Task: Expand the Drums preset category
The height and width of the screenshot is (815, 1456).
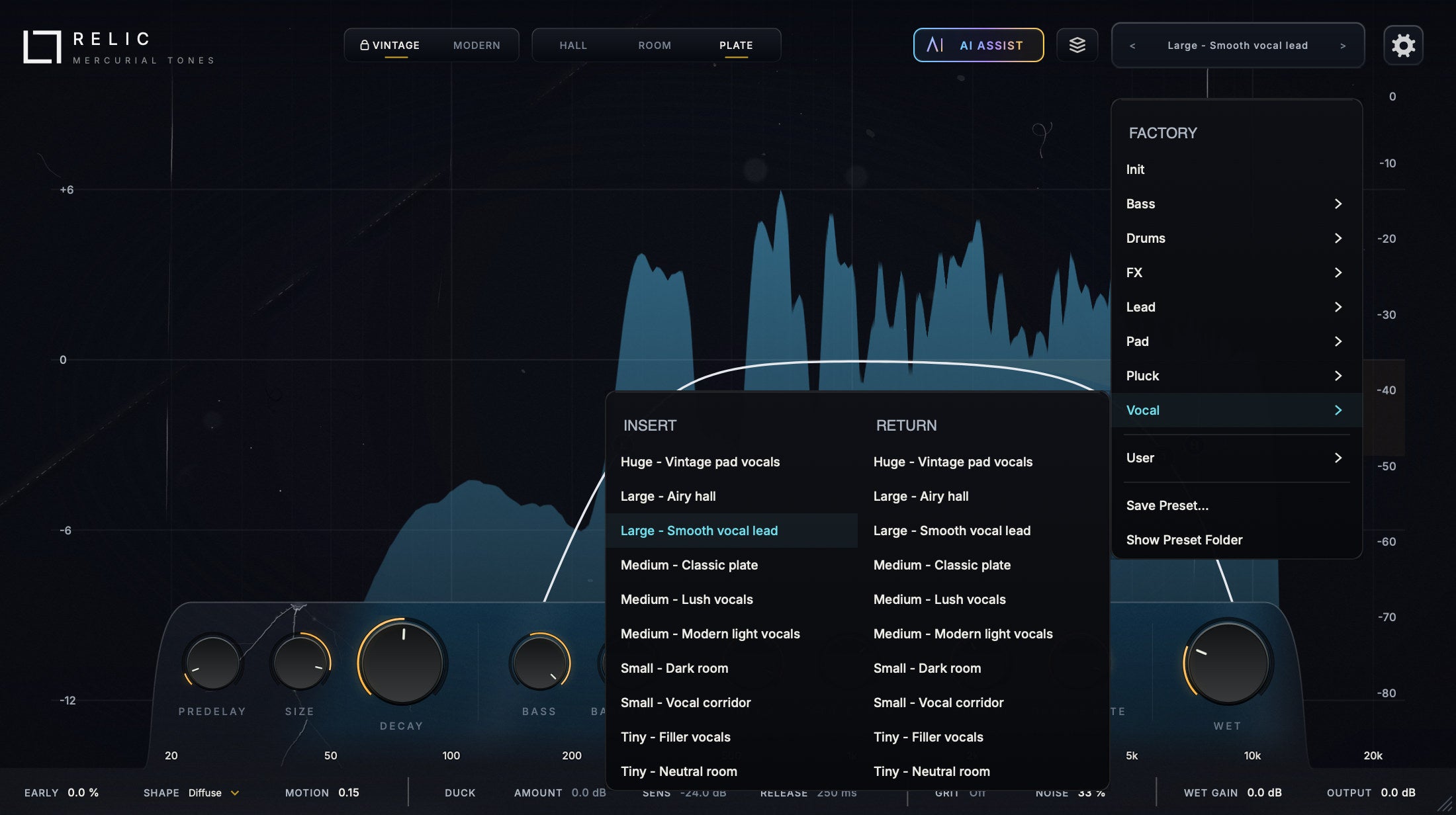Action: (1236, 238)
